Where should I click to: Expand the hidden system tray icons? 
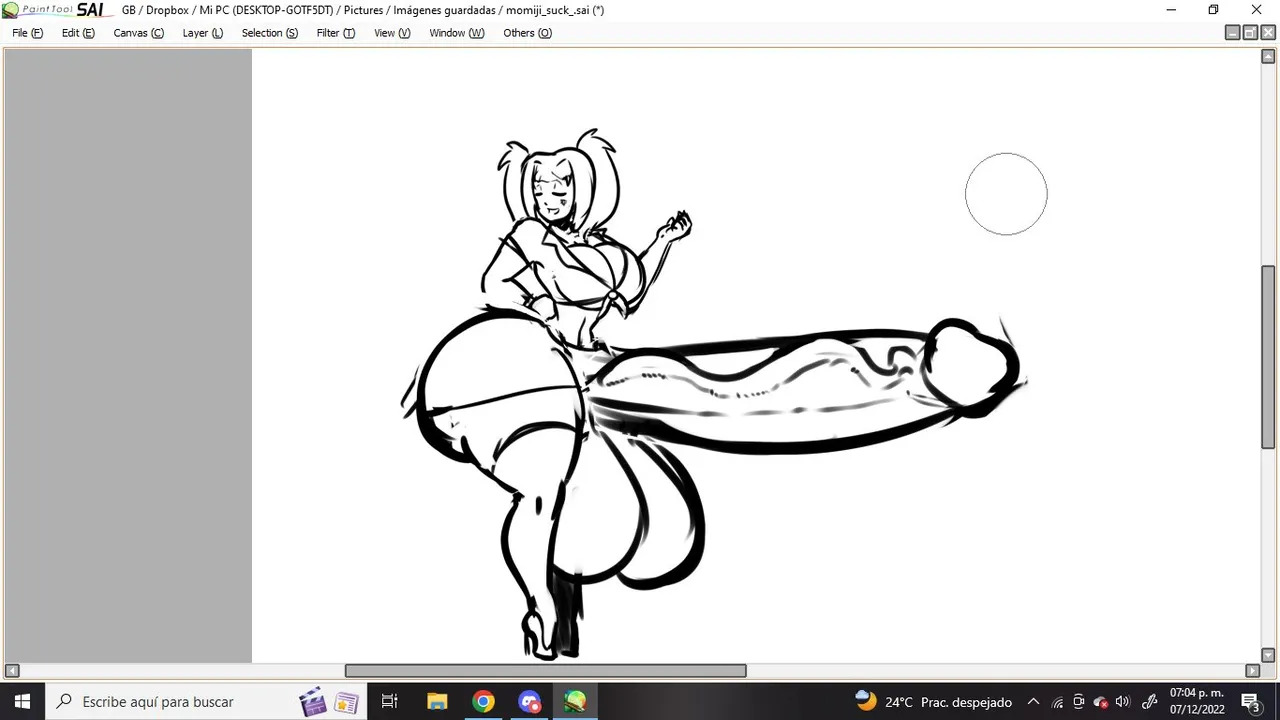click(1033, 702)
